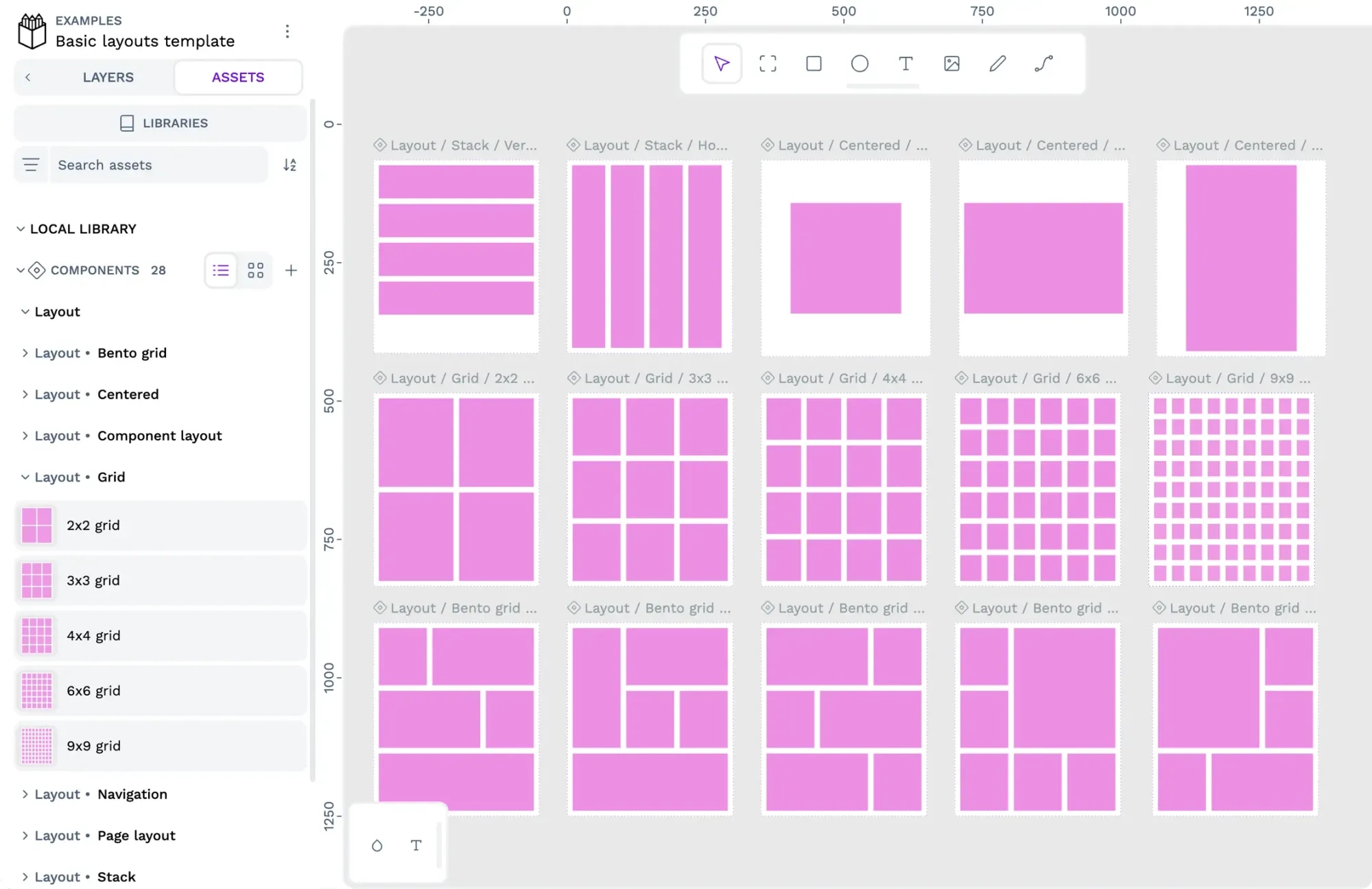Collapse the COMPONENTS section chevron
This screenshot has height=889, width=1372.
21,270
